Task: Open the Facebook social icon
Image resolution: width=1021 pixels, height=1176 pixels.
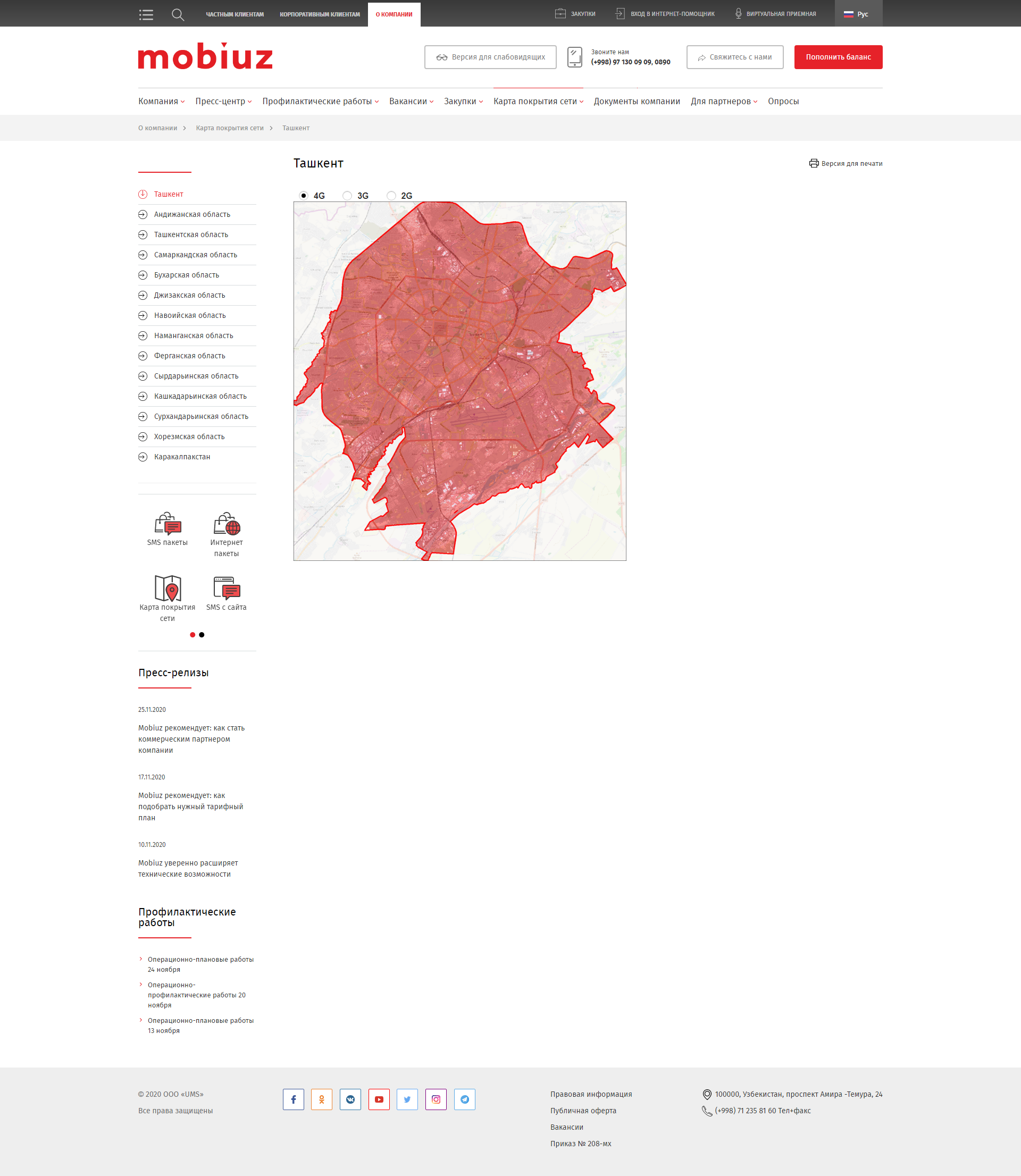Action: click(294, 1099)
